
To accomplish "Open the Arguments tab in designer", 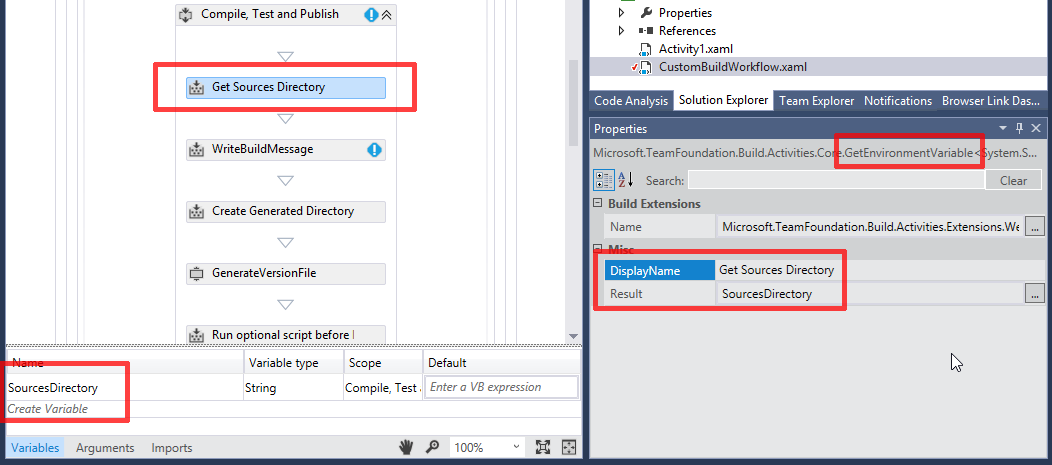I will (105, 448).
